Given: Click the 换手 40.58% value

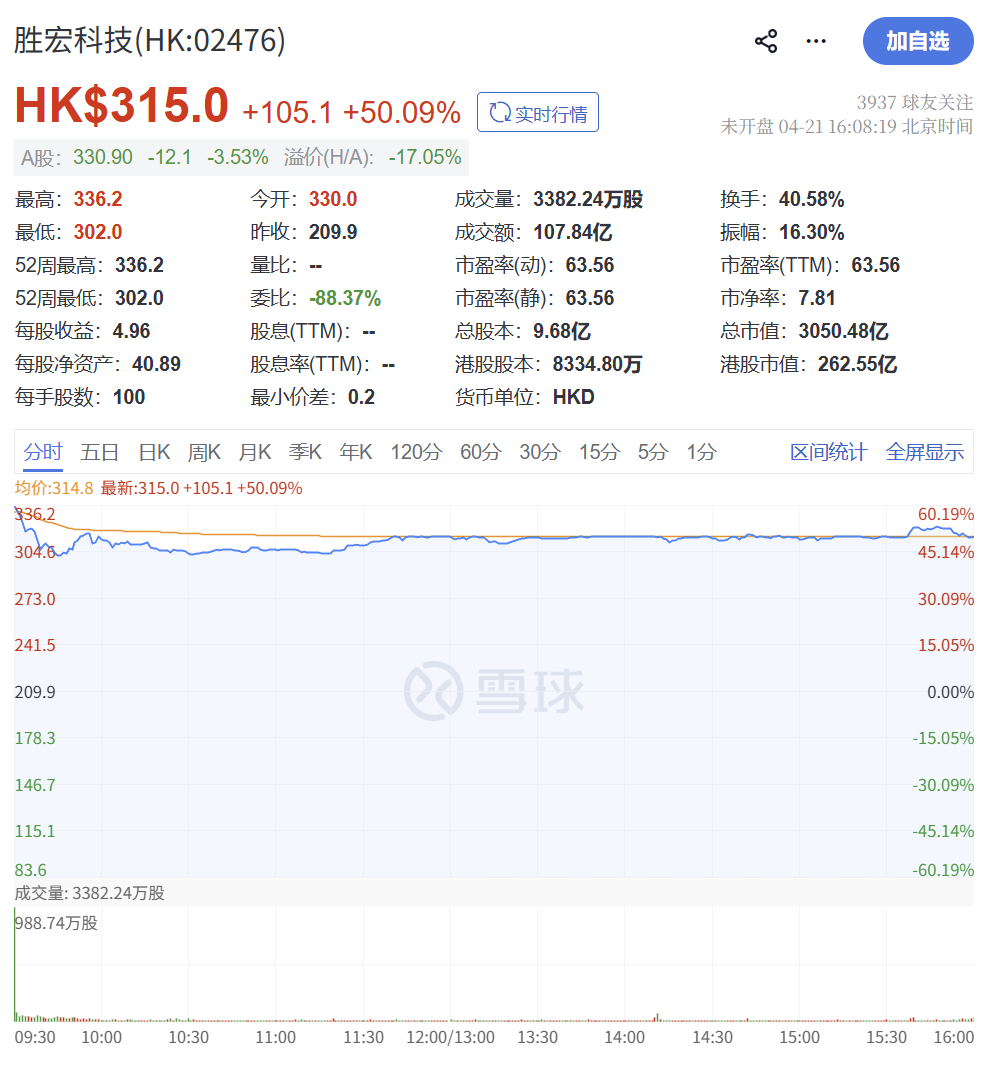Looking at the screenshot, I should pyautogui.click(x=812, y=199).
